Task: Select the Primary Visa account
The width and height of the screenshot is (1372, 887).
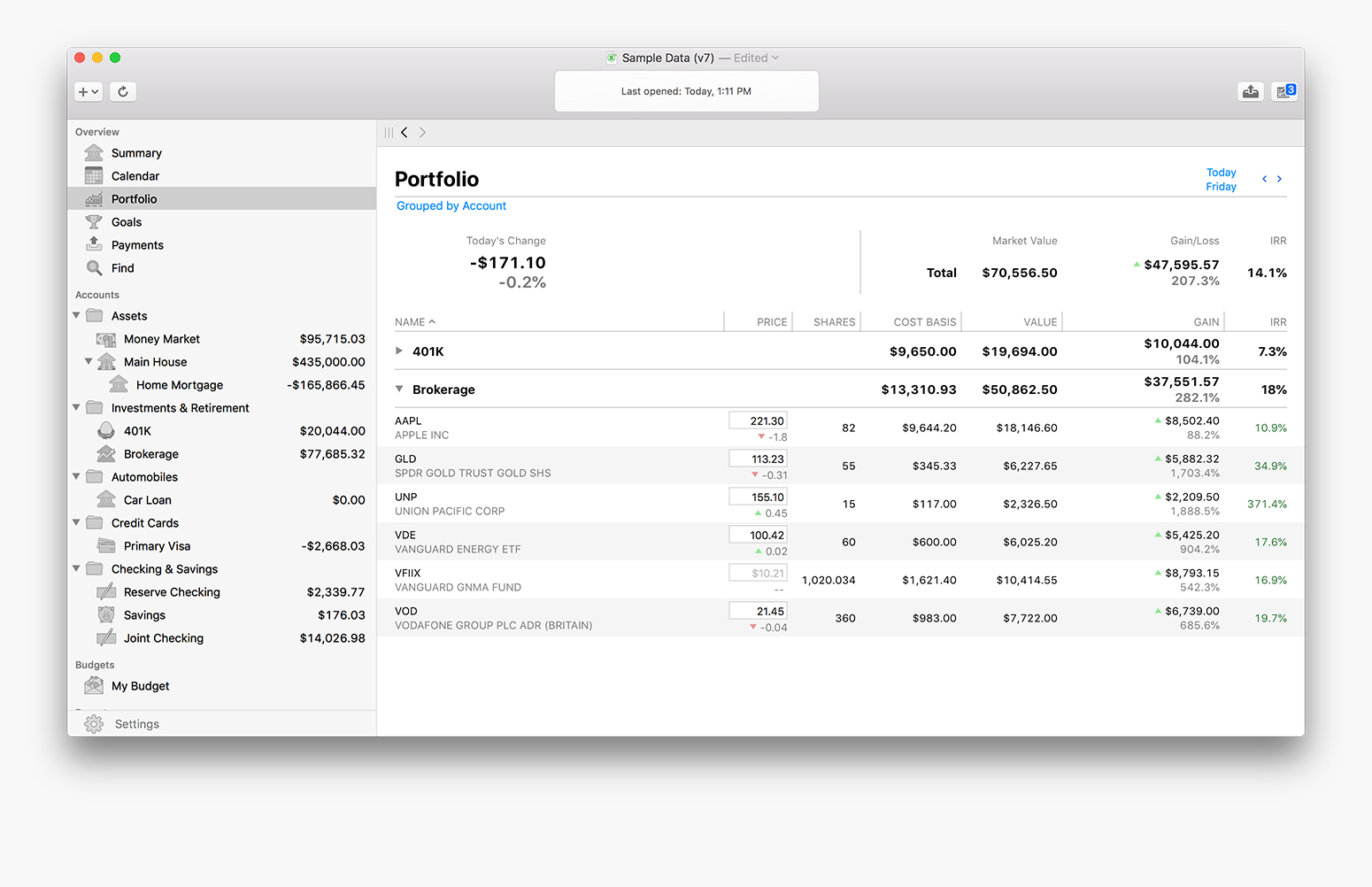Action: point(221,546)
